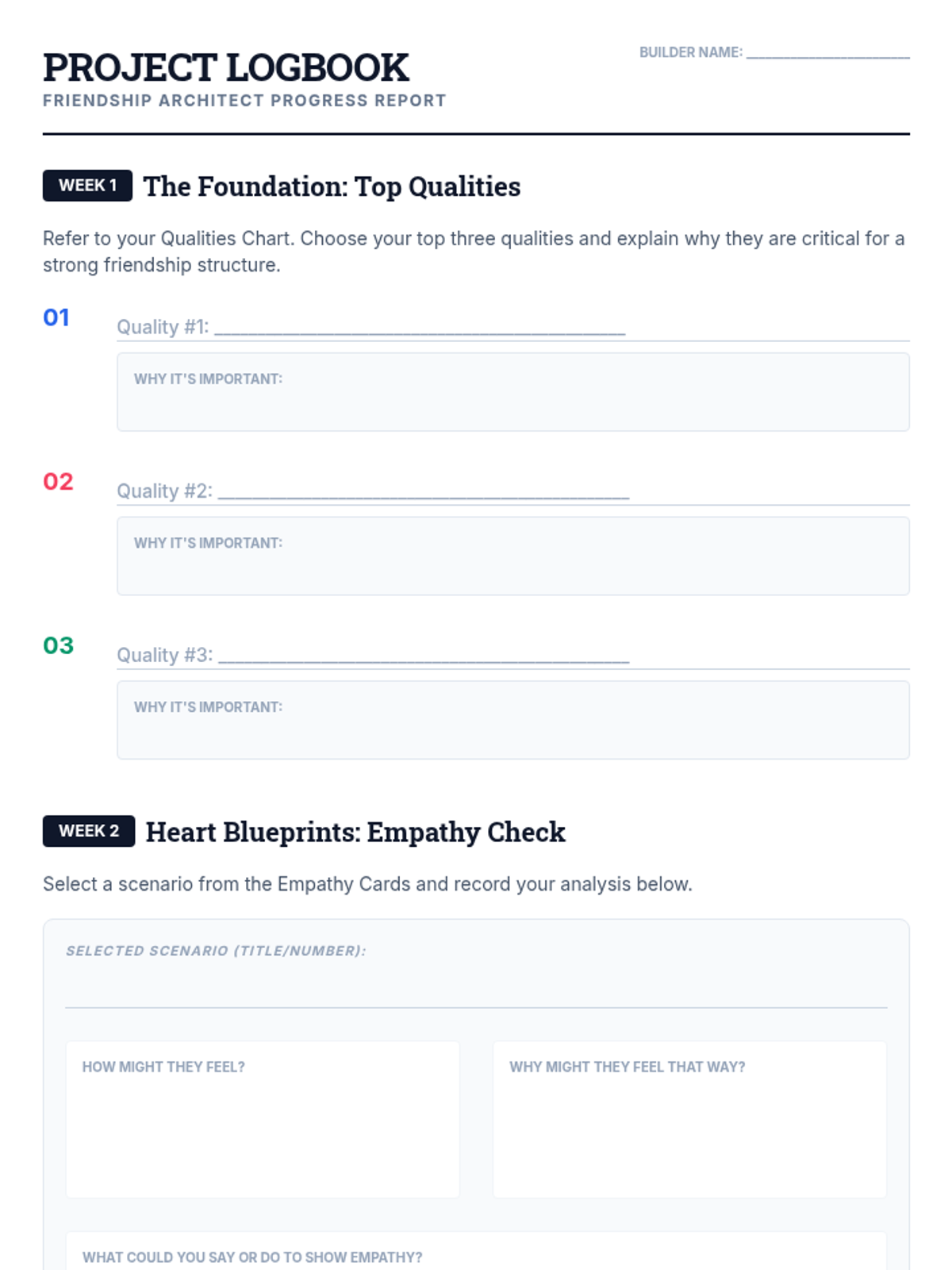This screenshot has height=1270, width=952.
Task: Click the Selected Scenario title/number line
Action: point(476,991)
